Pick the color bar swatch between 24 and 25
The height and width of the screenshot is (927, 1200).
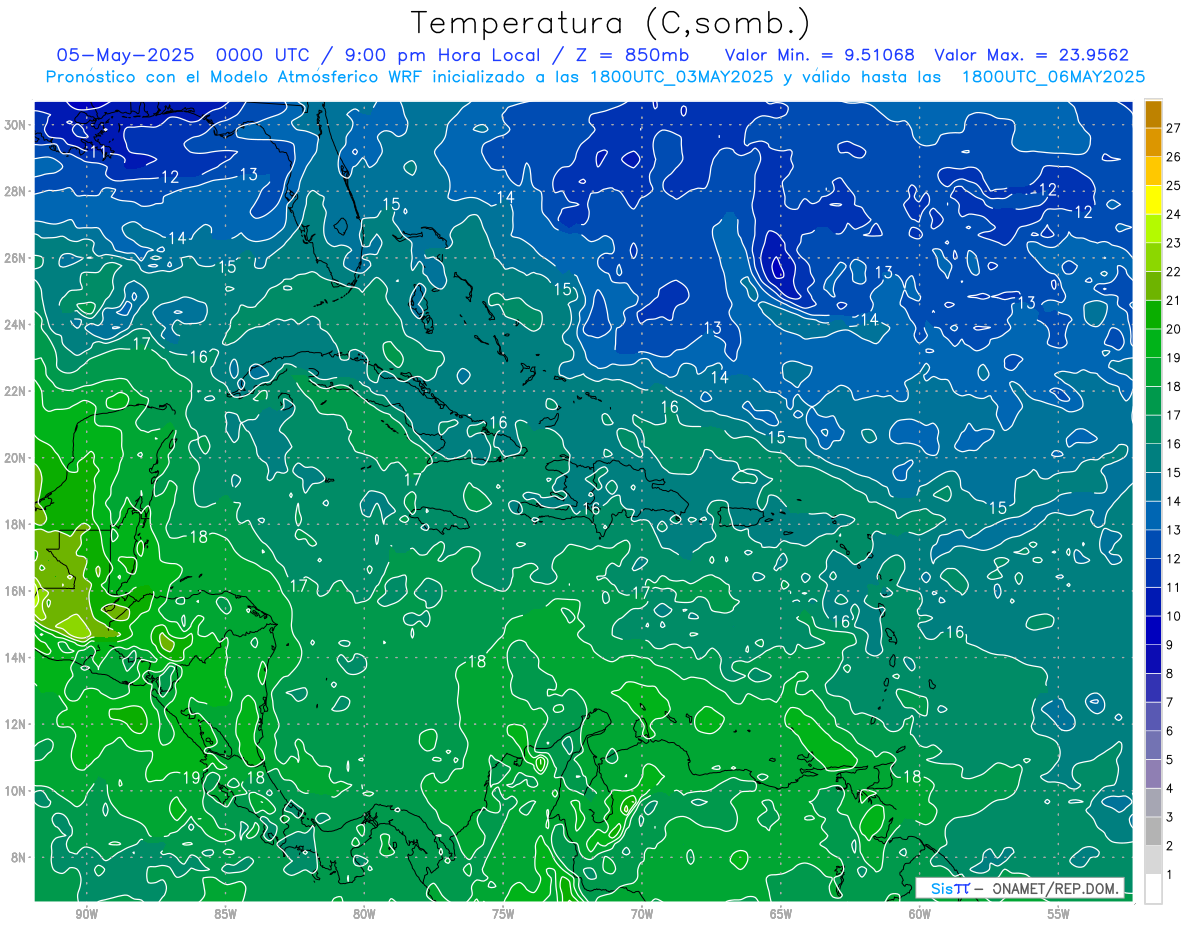pyautogui.click(x=1154, y=200)
